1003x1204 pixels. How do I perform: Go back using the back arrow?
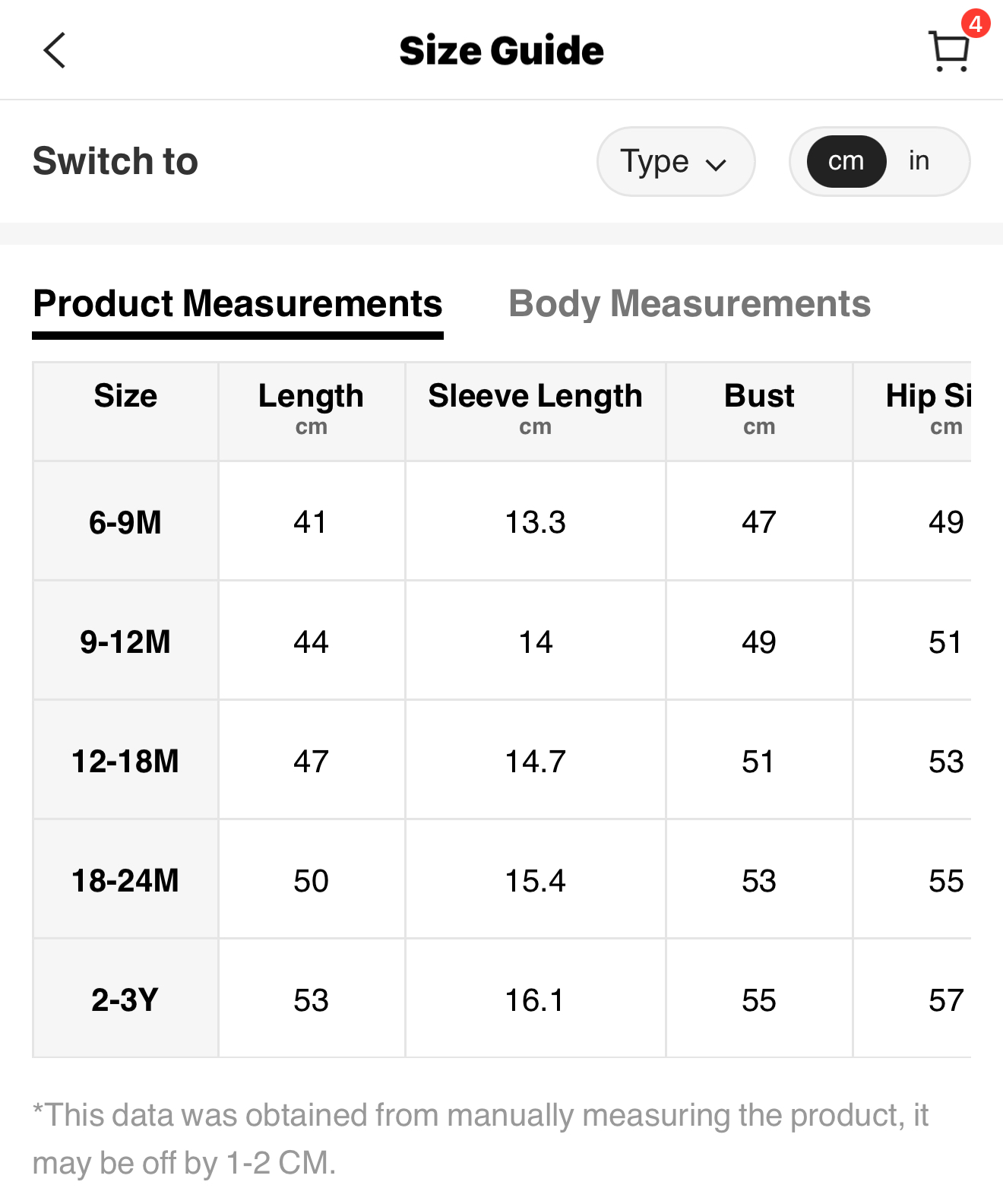[x=55, y=51]
